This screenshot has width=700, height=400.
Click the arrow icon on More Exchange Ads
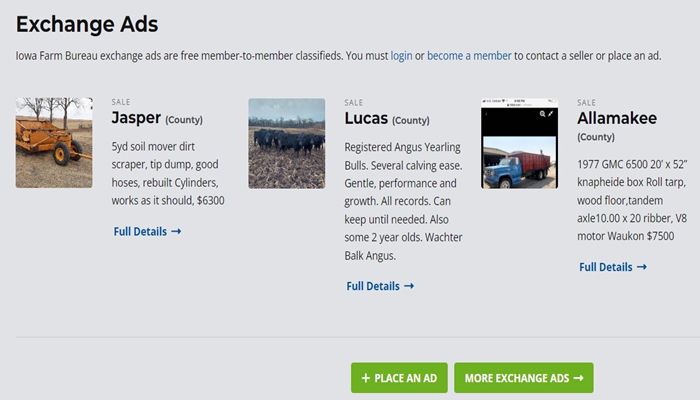578,379
